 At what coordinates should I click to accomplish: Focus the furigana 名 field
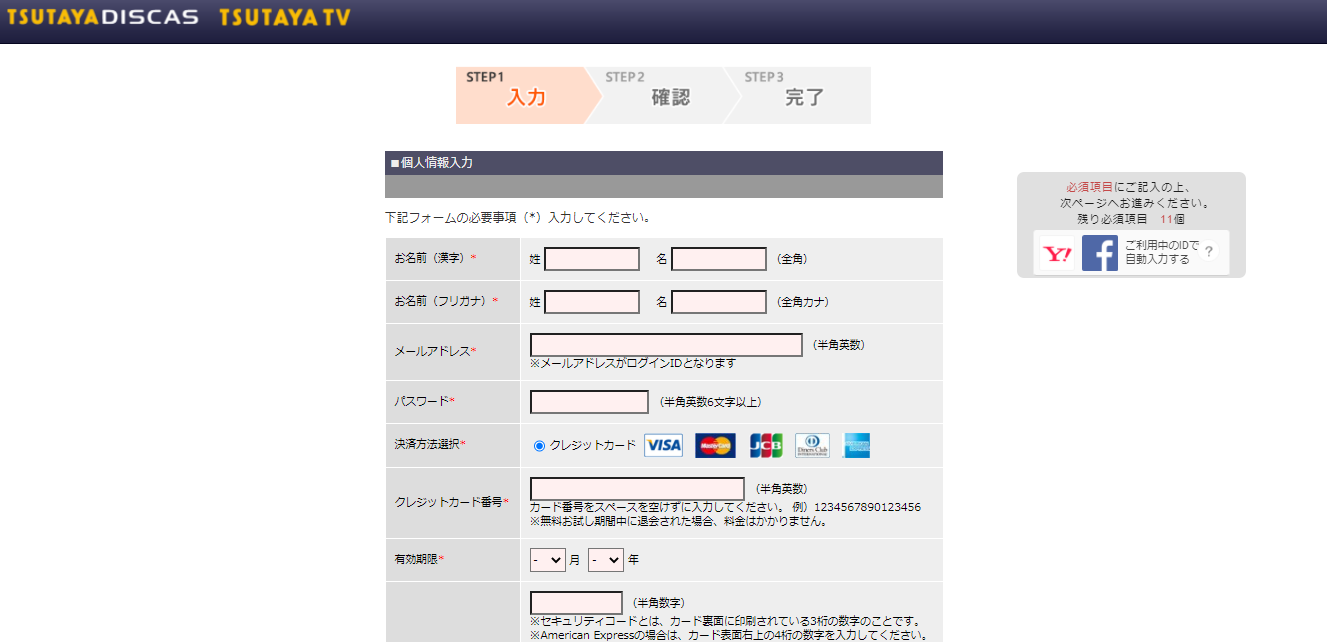[x=719, y=302]
